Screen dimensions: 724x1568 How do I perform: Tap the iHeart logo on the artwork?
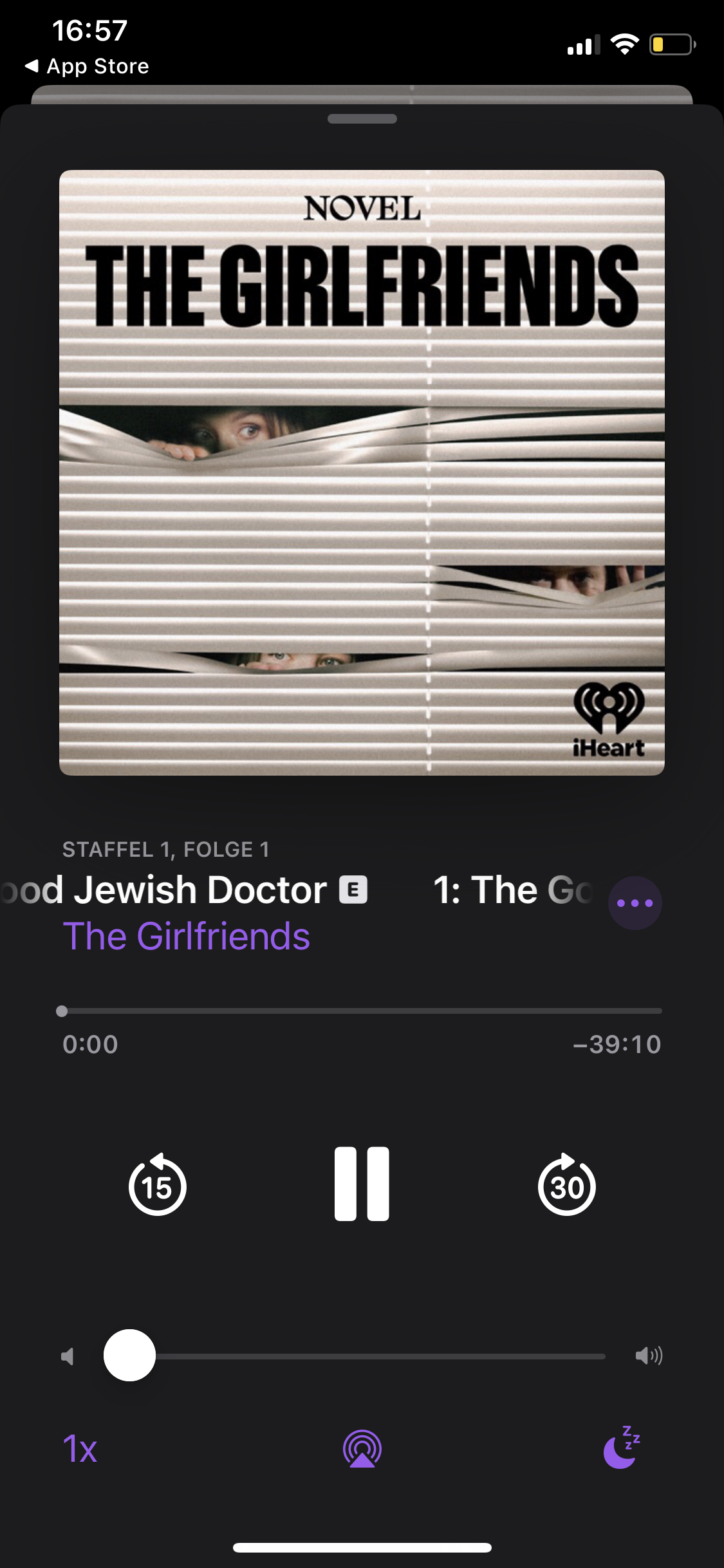point(609,720)
